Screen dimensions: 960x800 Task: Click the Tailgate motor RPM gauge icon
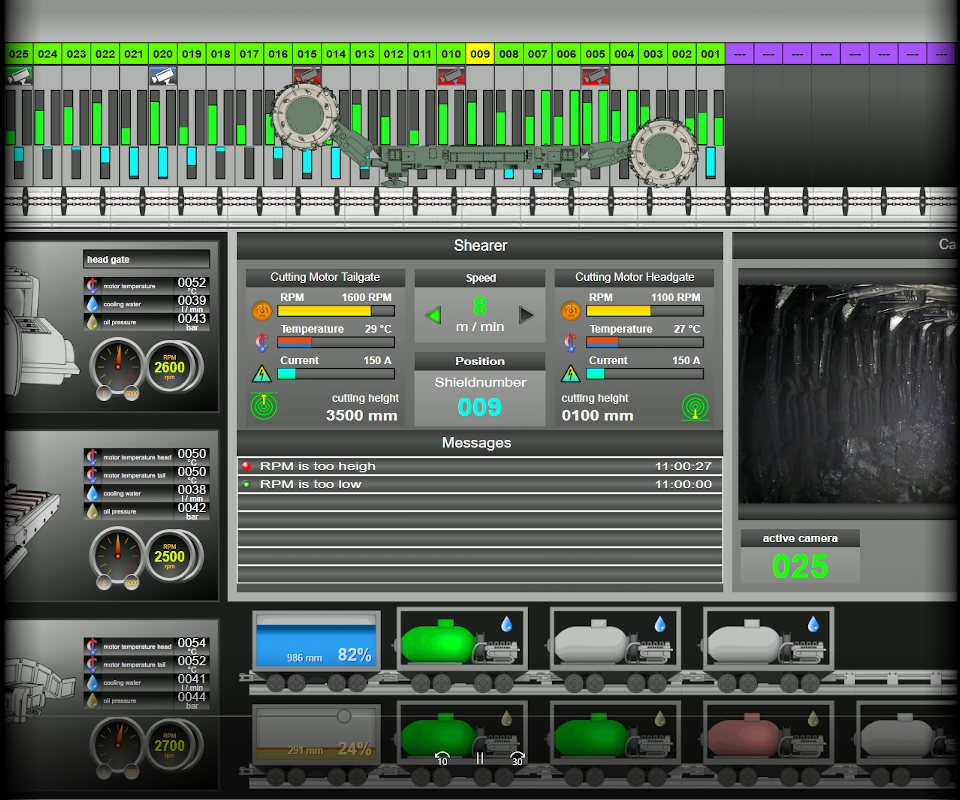pos(260,311)
